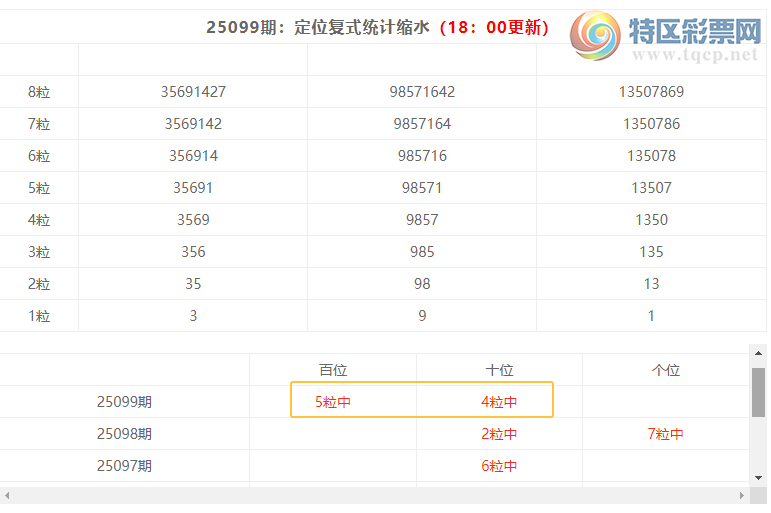771x513 pixels.
Task: Select the 1粒 row value 9
Action: [x=422, y=316]
